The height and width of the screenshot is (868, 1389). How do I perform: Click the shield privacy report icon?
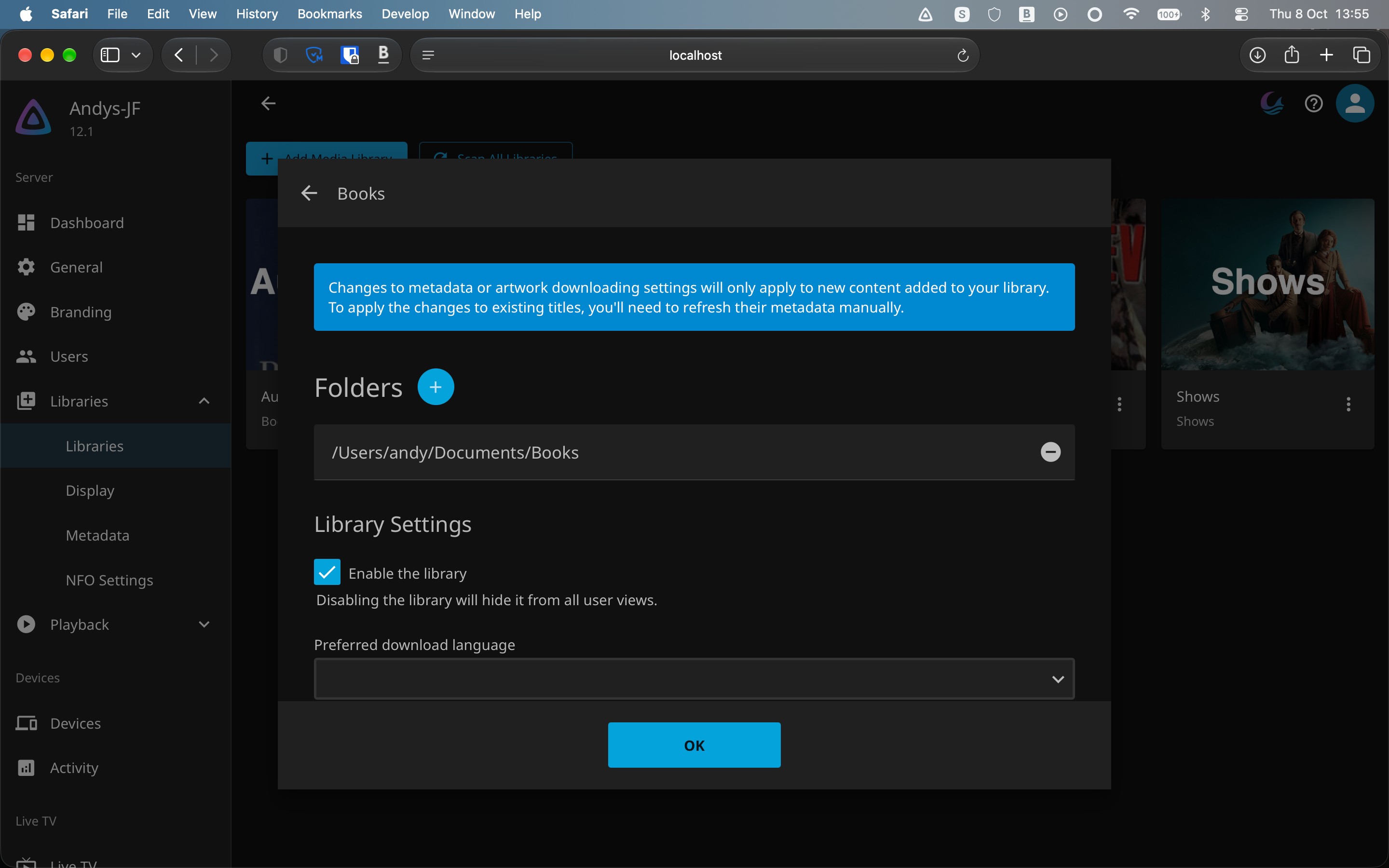[x=280, y=55]
